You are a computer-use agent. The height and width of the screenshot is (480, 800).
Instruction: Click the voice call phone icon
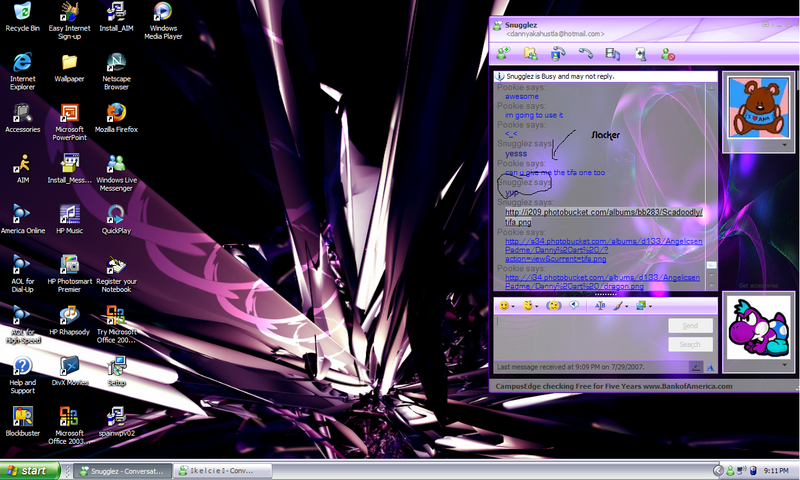pyautogui.click(x=586, y=54)
